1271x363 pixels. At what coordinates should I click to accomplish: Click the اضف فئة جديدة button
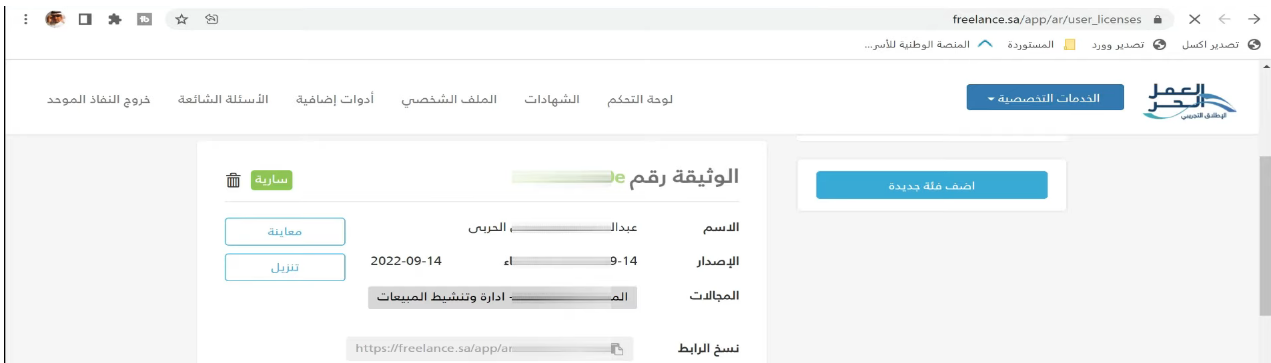click(932, 185)
